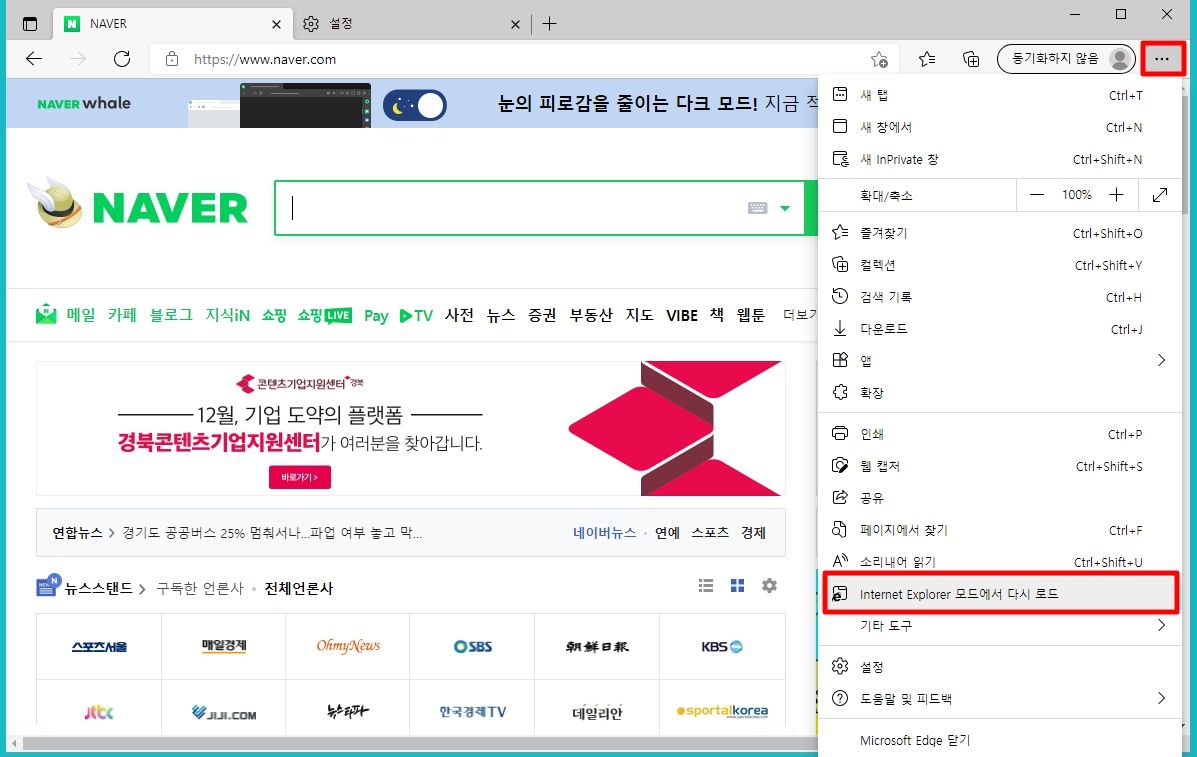1197x757 pixels.
Task: Open 즐겨찾기 menu entry
Action: (x=1000, y=234)
